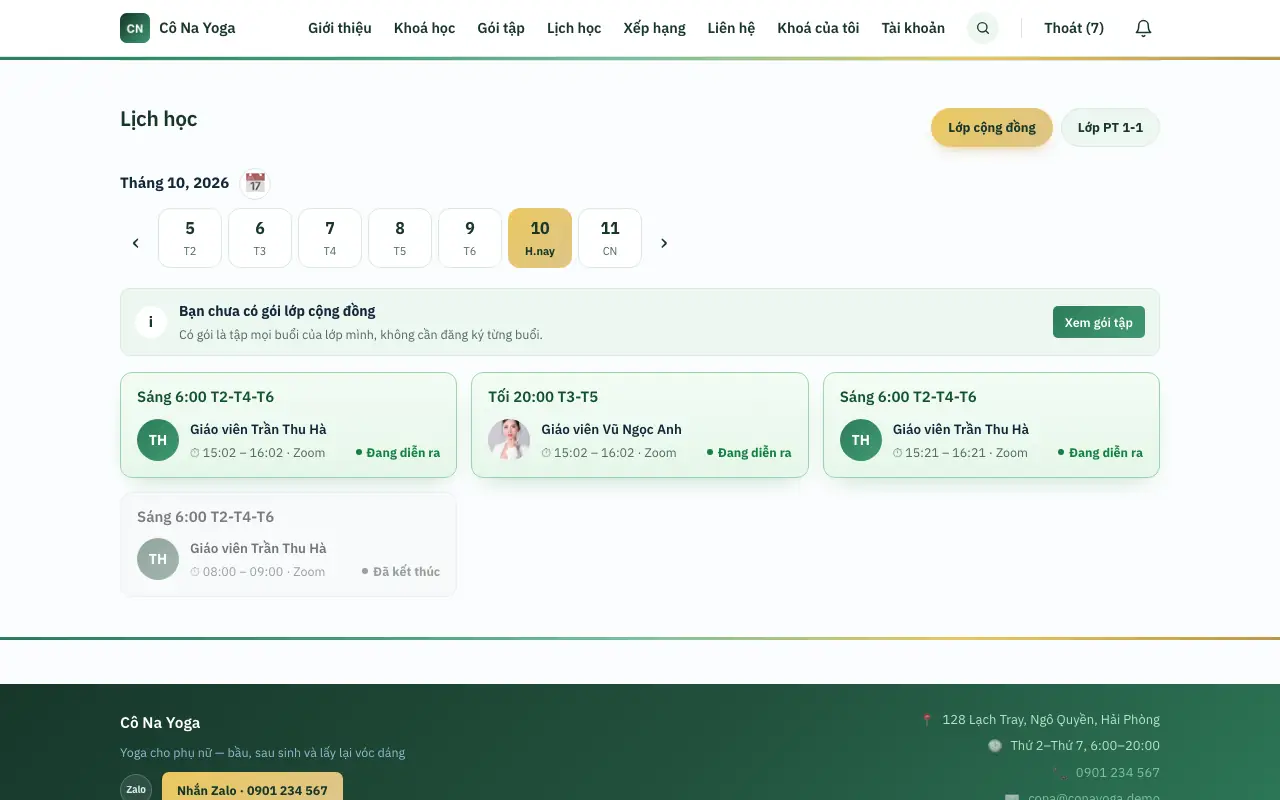
Task: Click the TH avatar on the ended class
Action: click(x=158, y=559)
